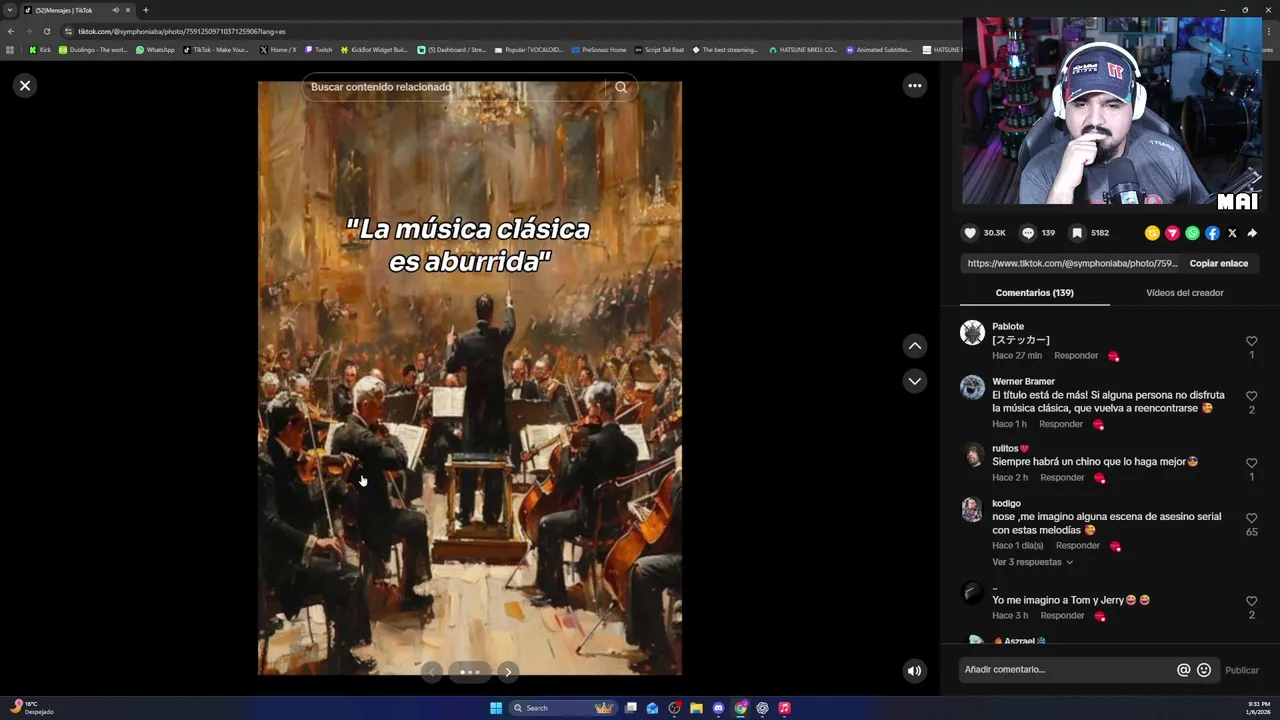Open the weather widget showing 'Despejado'
Screen dimensions: 1280x720
[x=32, y=708]
